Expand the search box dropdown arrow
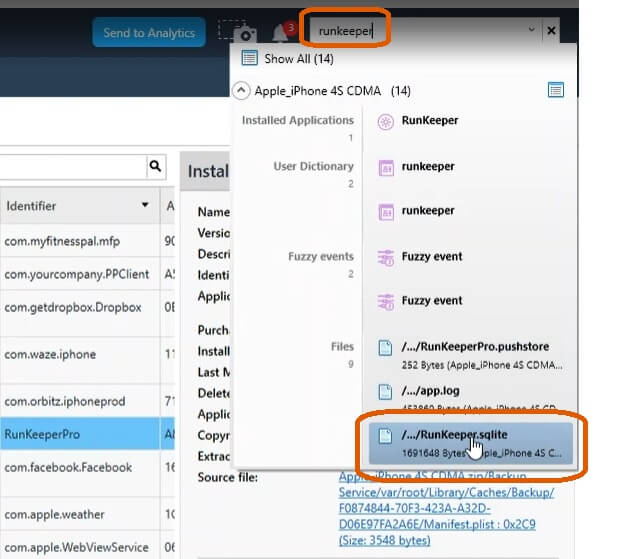Image resolution: width=621 pixels, height=559 pixels. pyautogui.click(x=531, y=31)
